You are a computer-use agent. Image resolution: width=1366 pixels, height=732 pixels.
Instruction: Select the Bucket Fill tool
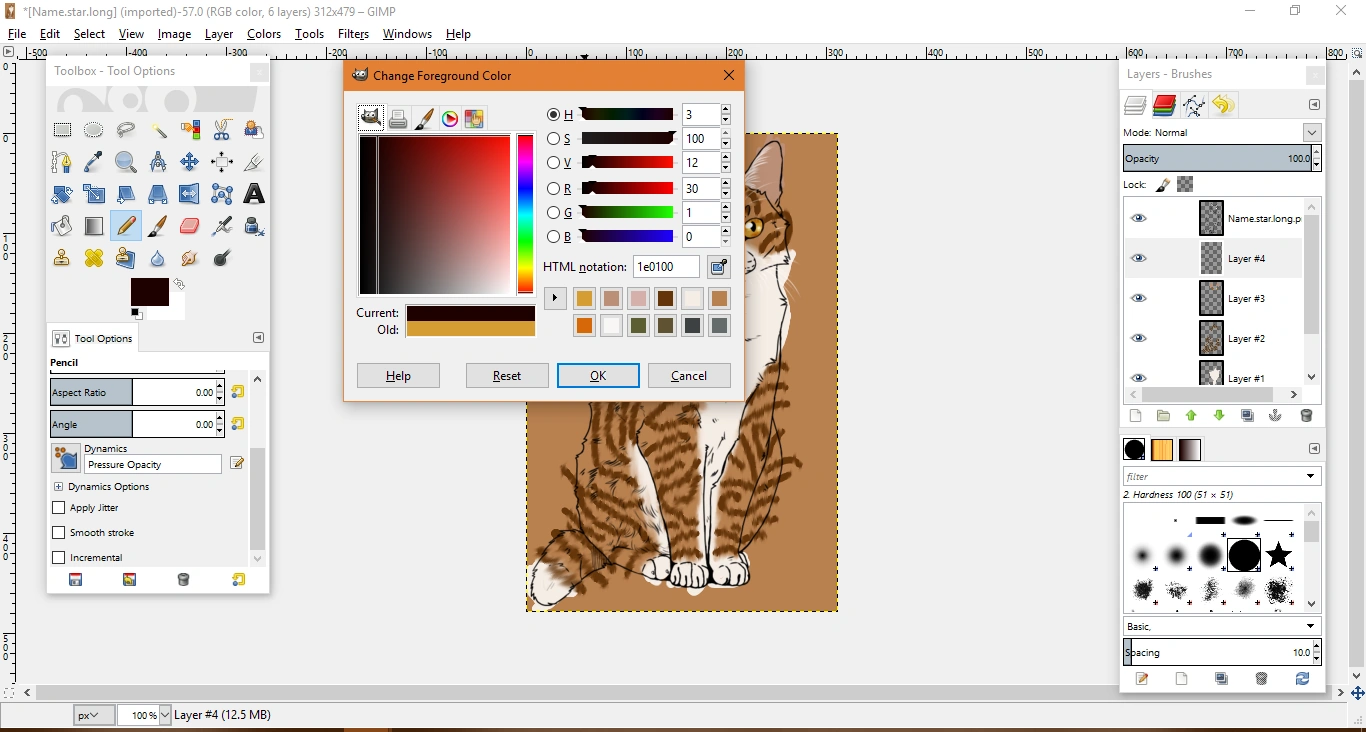pos(62,226)
